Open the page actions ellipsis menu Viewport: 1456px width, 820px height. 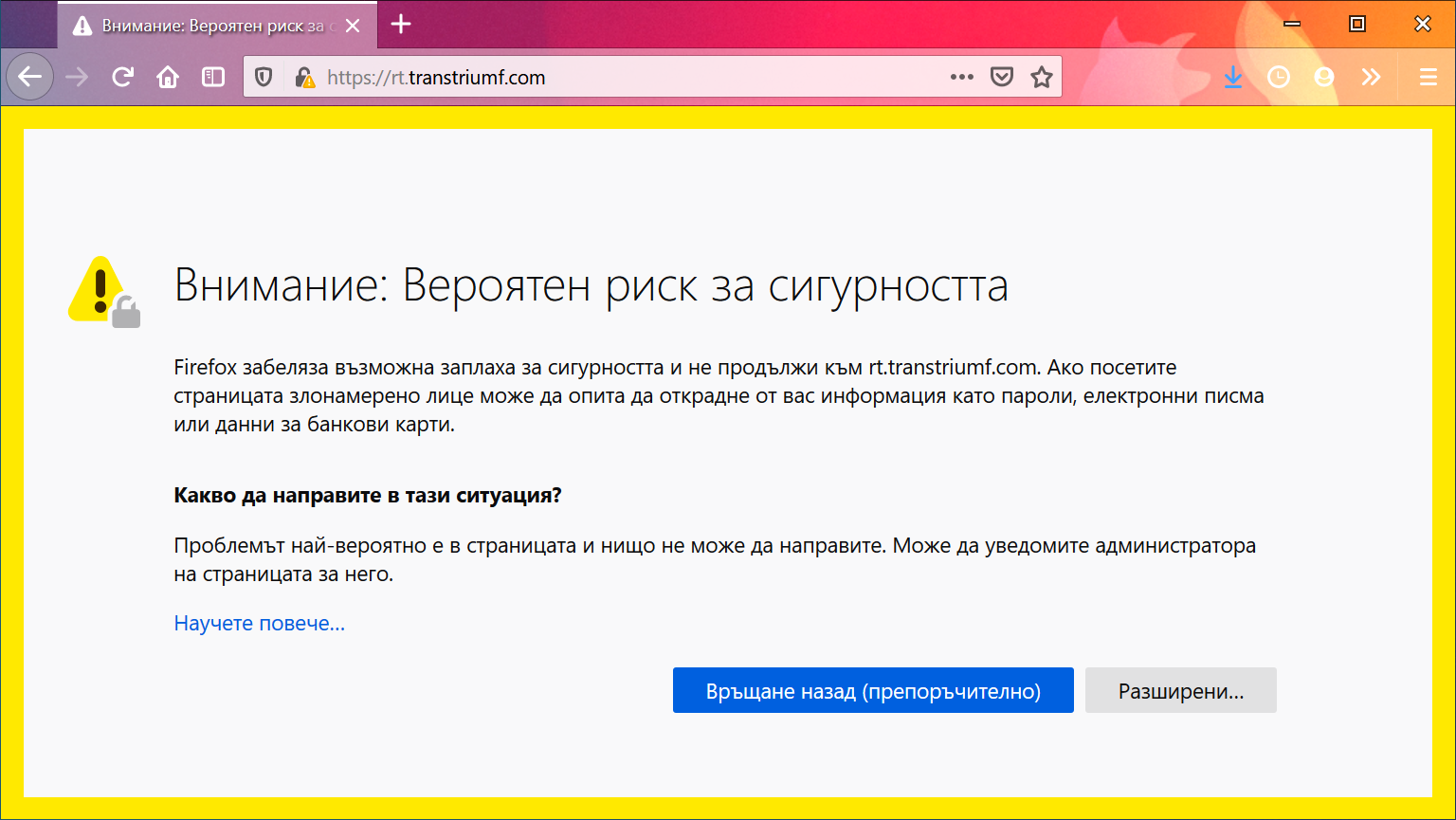961,77
